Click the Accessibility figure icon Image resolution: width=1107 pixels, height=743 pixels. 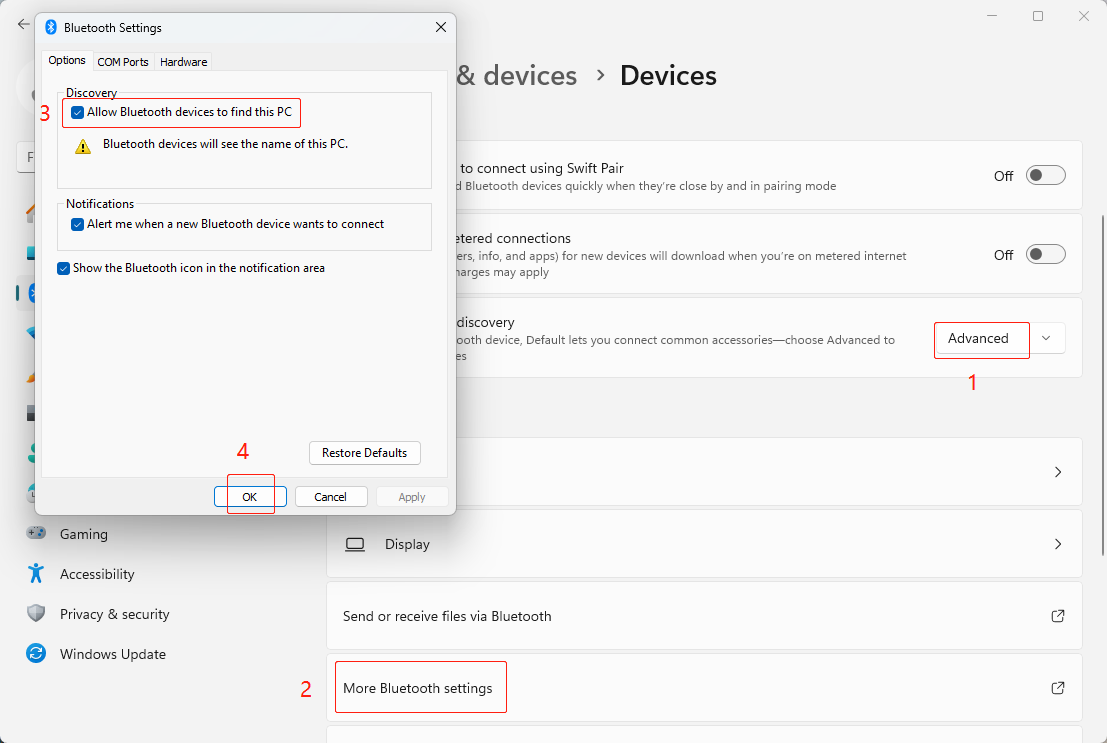pyautogui.click(x=36, y=573)
